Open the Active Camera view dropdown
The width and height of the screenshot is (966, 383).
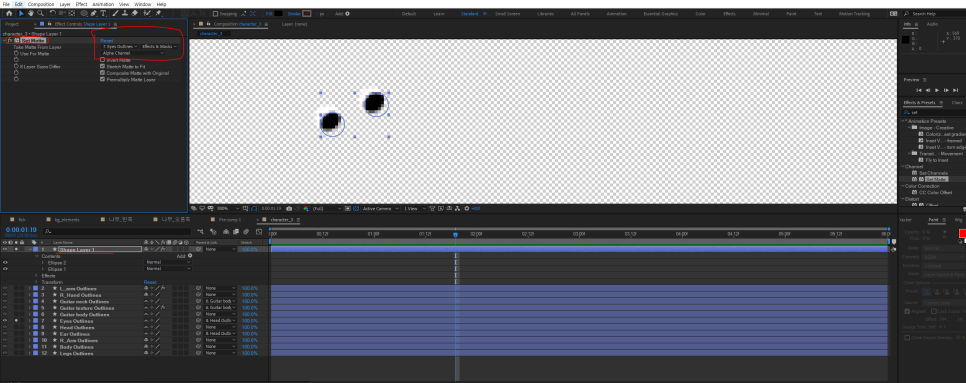pos(381,209)
